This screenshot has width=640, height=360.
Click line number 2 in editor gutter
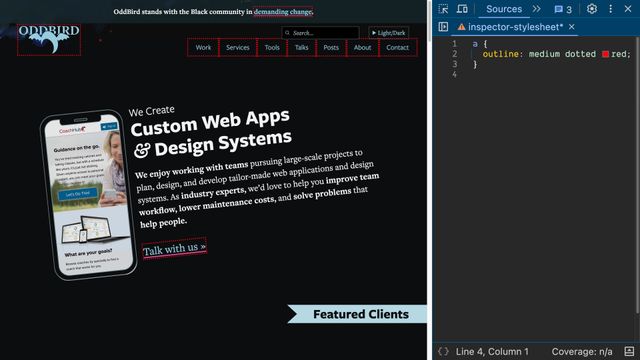click(454, 54)
